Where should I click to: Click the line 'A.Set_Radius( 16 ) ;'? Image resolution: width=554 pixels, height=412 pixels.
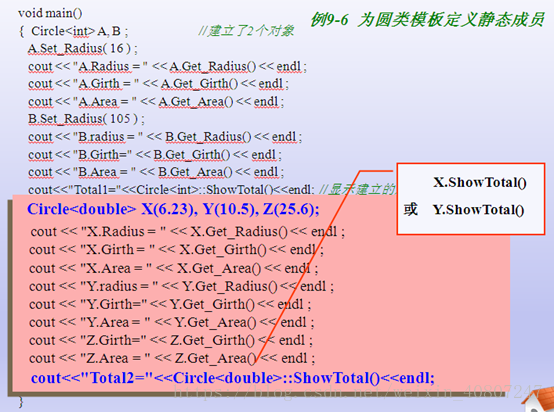83,48
